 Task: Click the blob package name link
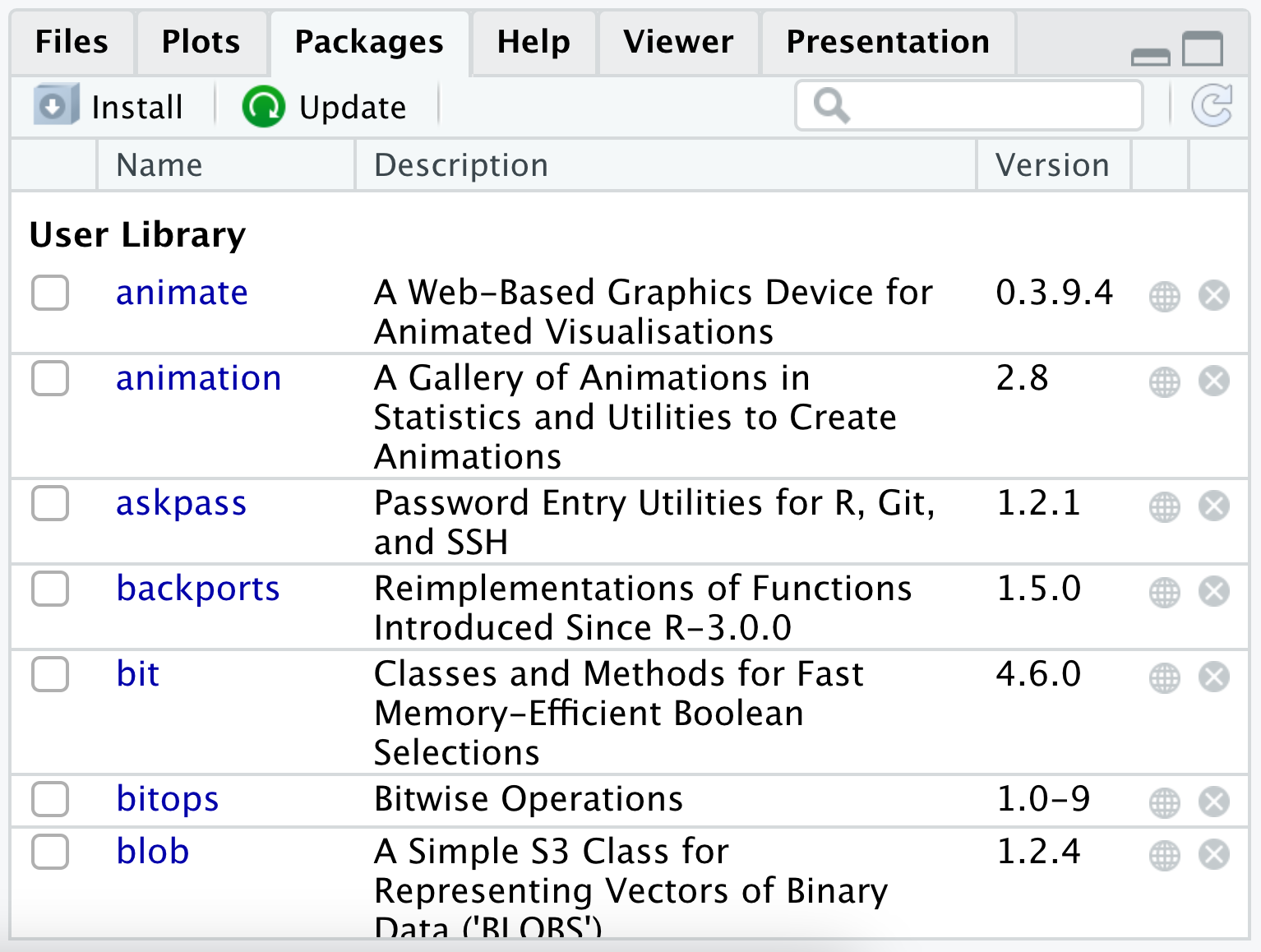coord(153,853)
